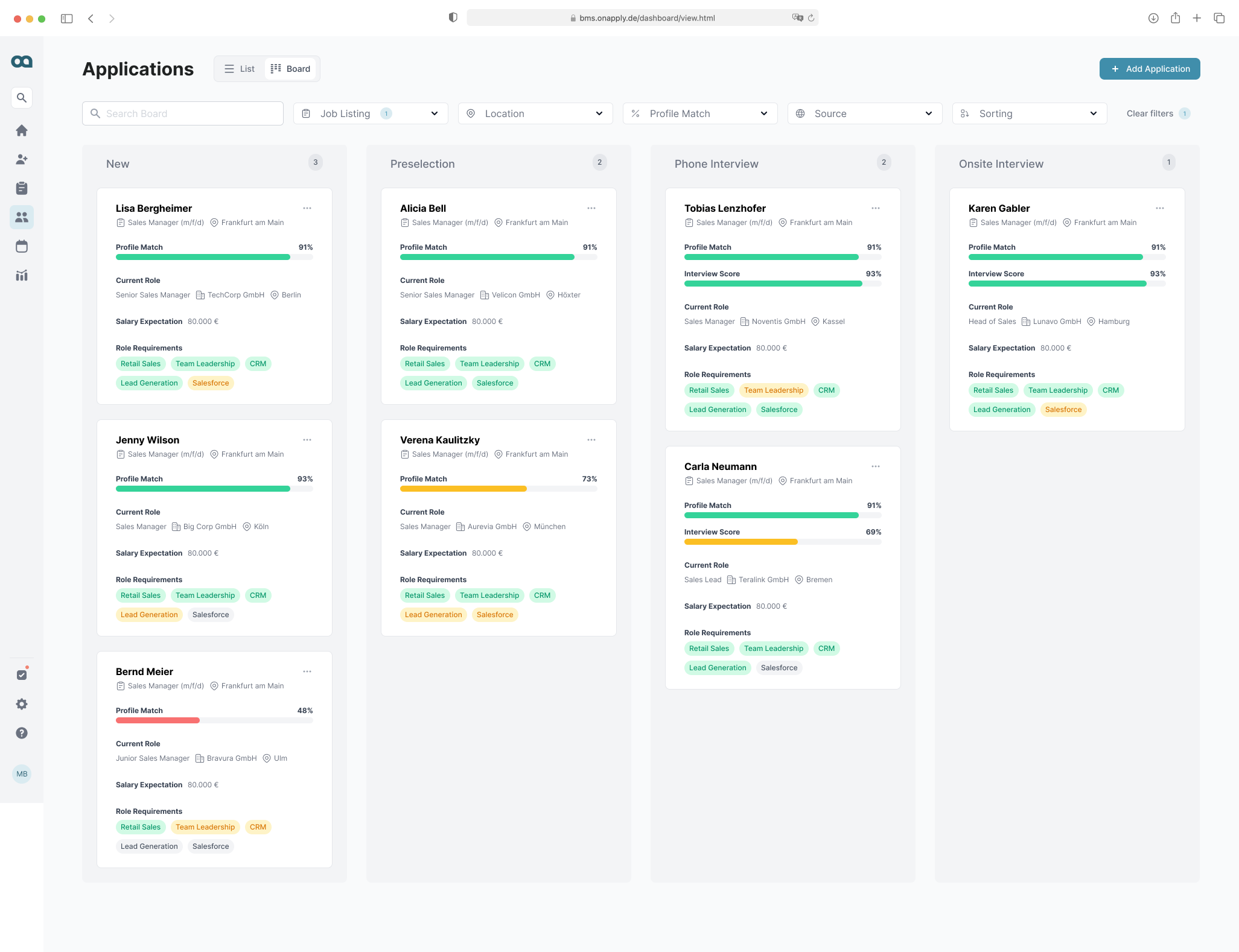
Task: Open settings gear in sidebar
Action: [22, 704]
